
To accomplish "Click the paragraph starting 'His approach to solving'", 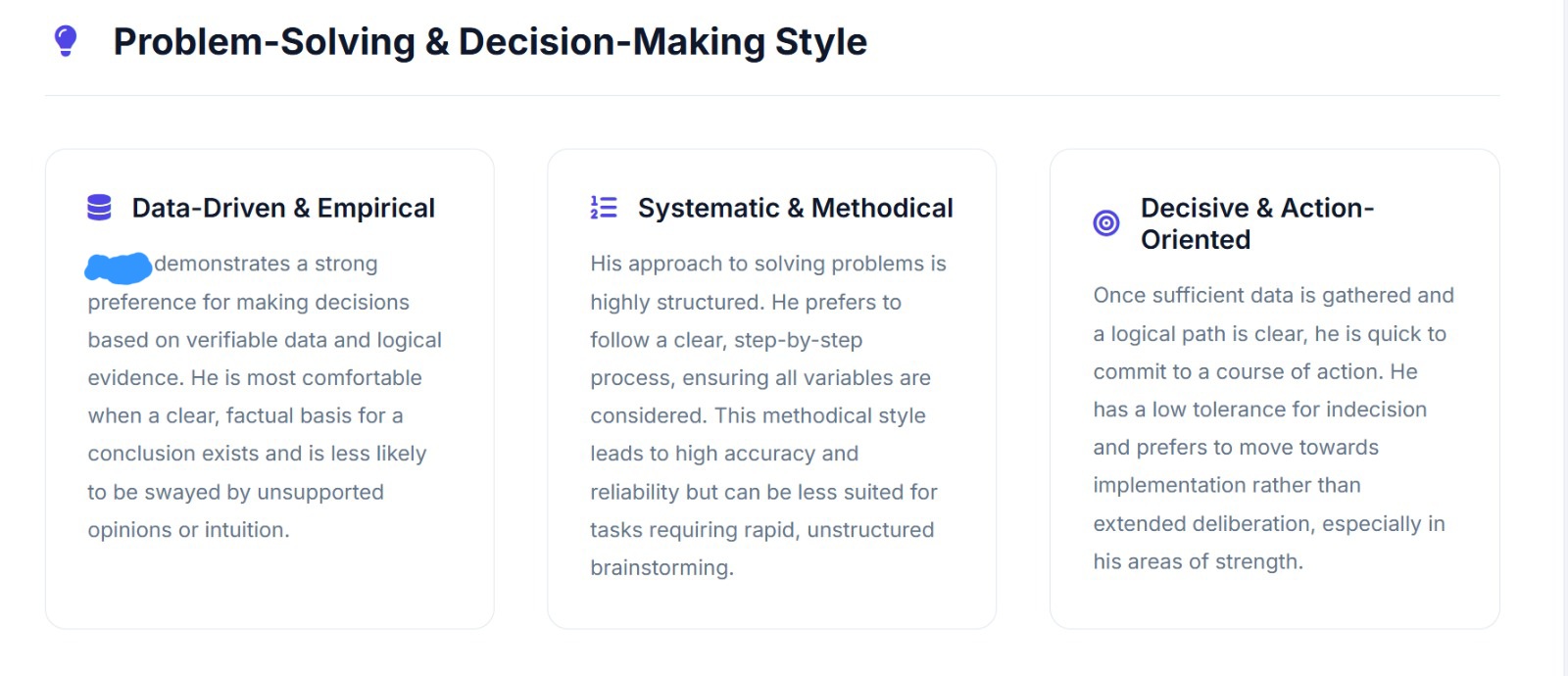I will pyautogui.click(x=768, y=415).
